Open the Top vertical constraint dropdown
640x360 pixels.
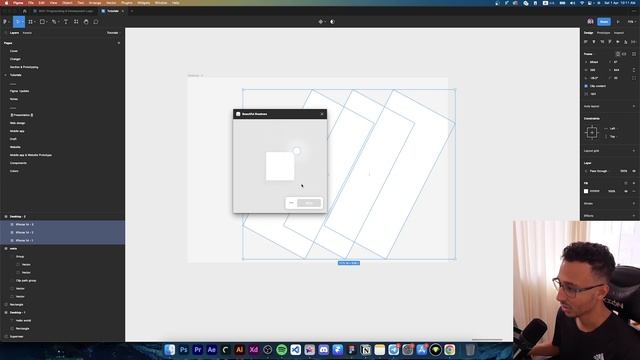coord(612,137)
